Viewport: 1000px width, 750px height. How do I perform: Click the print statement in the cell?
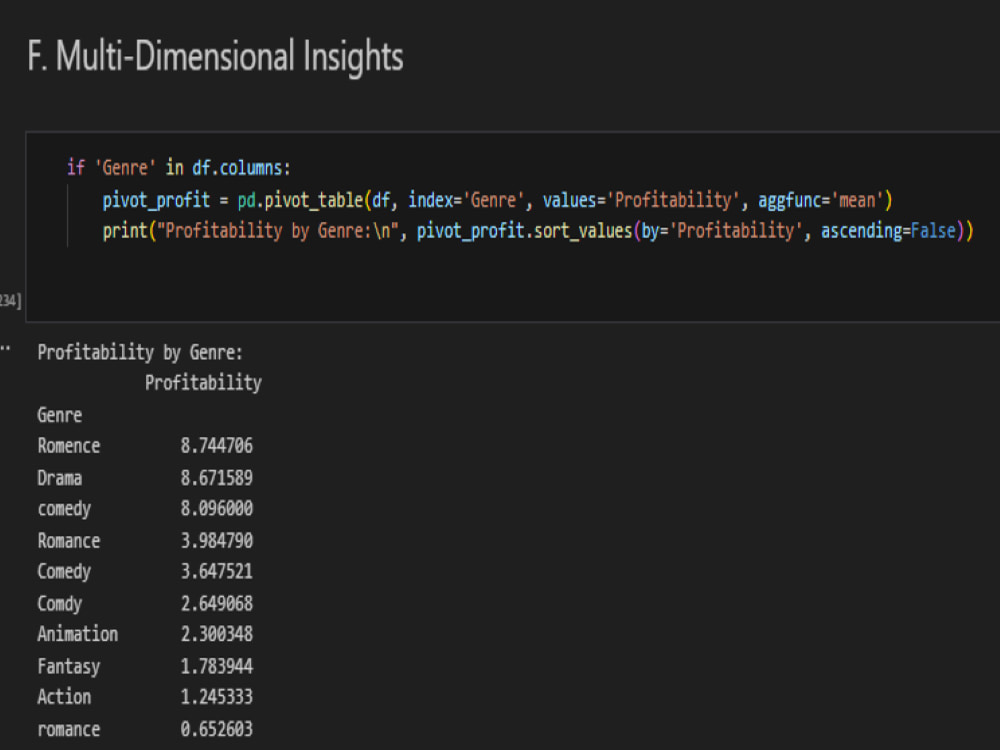pyautogui.click(x=538, y=231)
